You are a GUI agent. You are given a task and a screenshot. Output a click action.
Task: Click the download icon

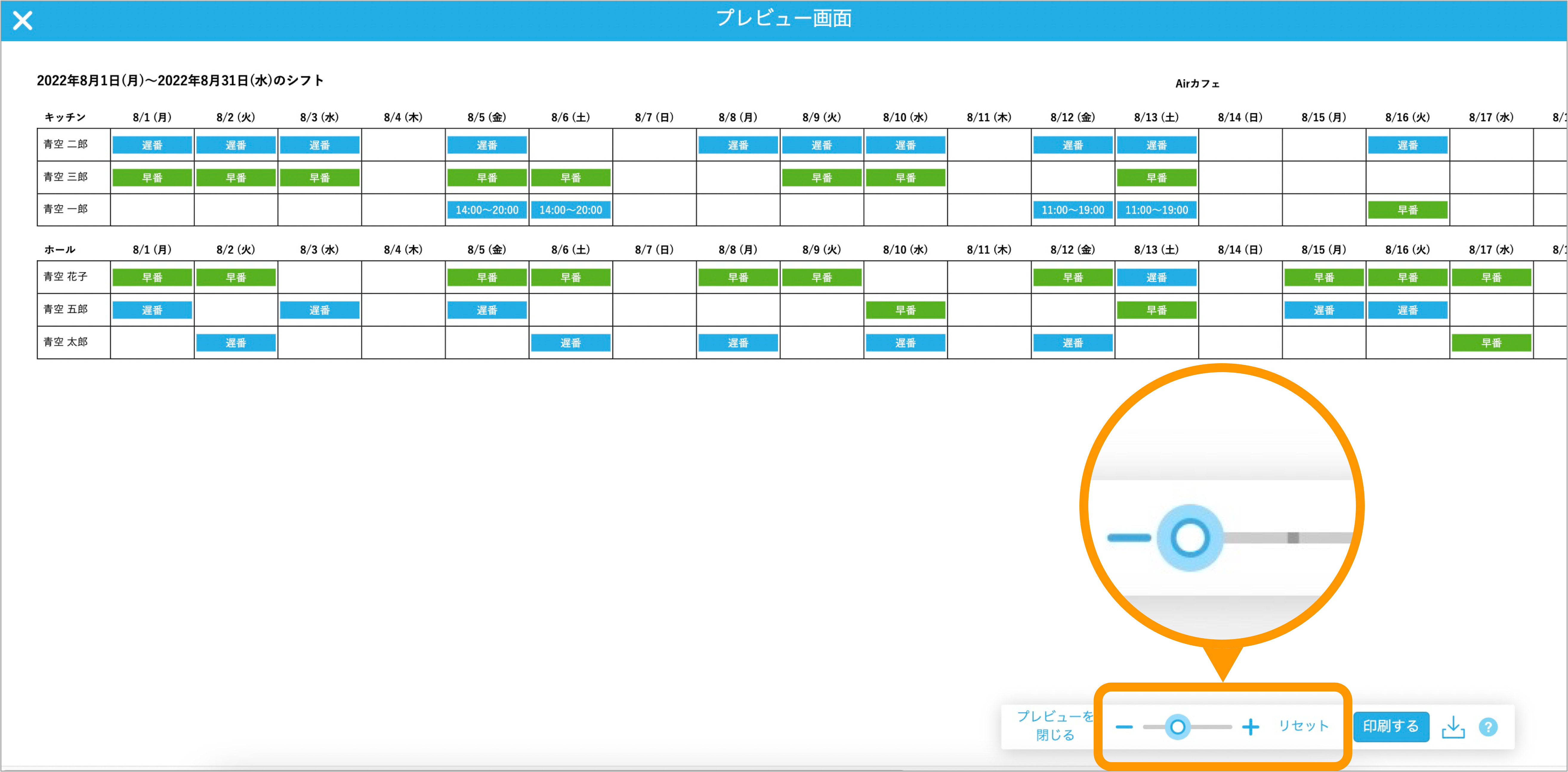click(x=1453, y=727)
